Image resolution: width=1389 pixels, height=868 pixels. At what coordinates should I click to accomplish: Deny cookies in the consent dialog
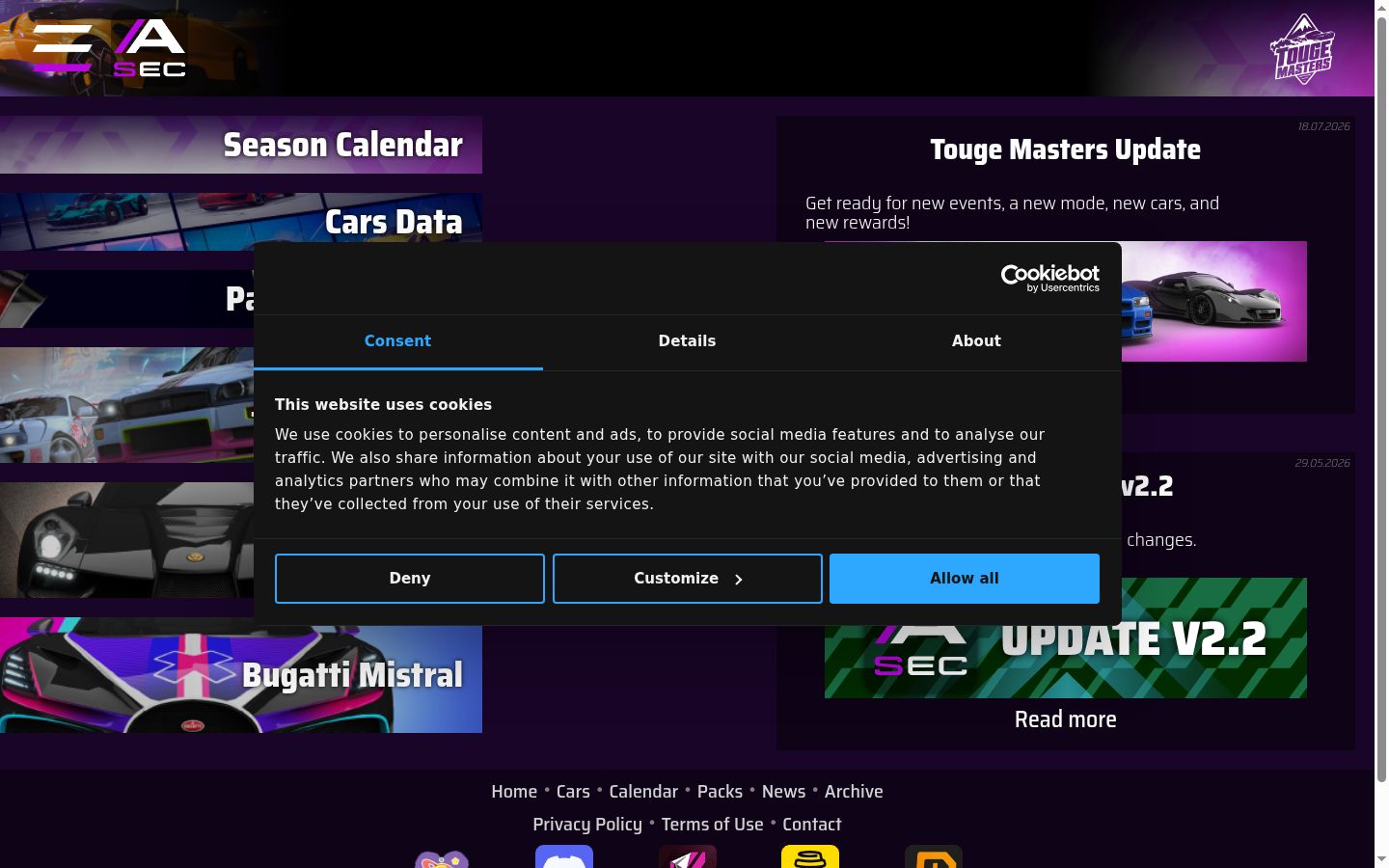[x=410, y=579]
